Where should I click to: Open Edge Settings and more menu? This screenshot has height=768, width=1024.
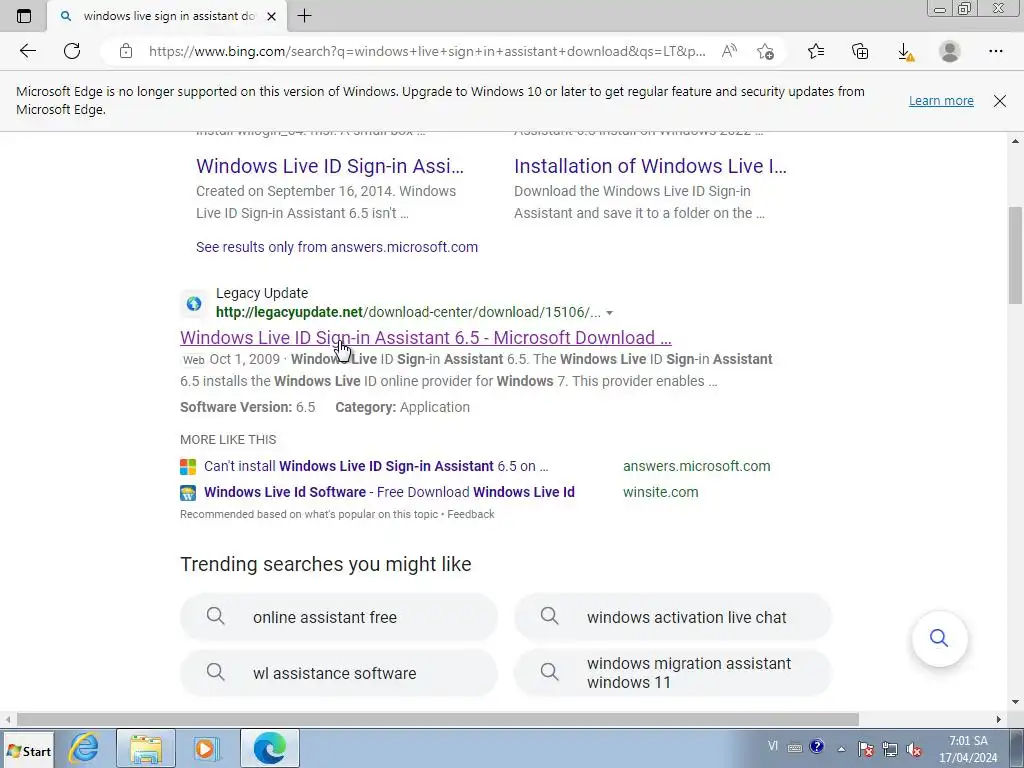tap(995, 51)
